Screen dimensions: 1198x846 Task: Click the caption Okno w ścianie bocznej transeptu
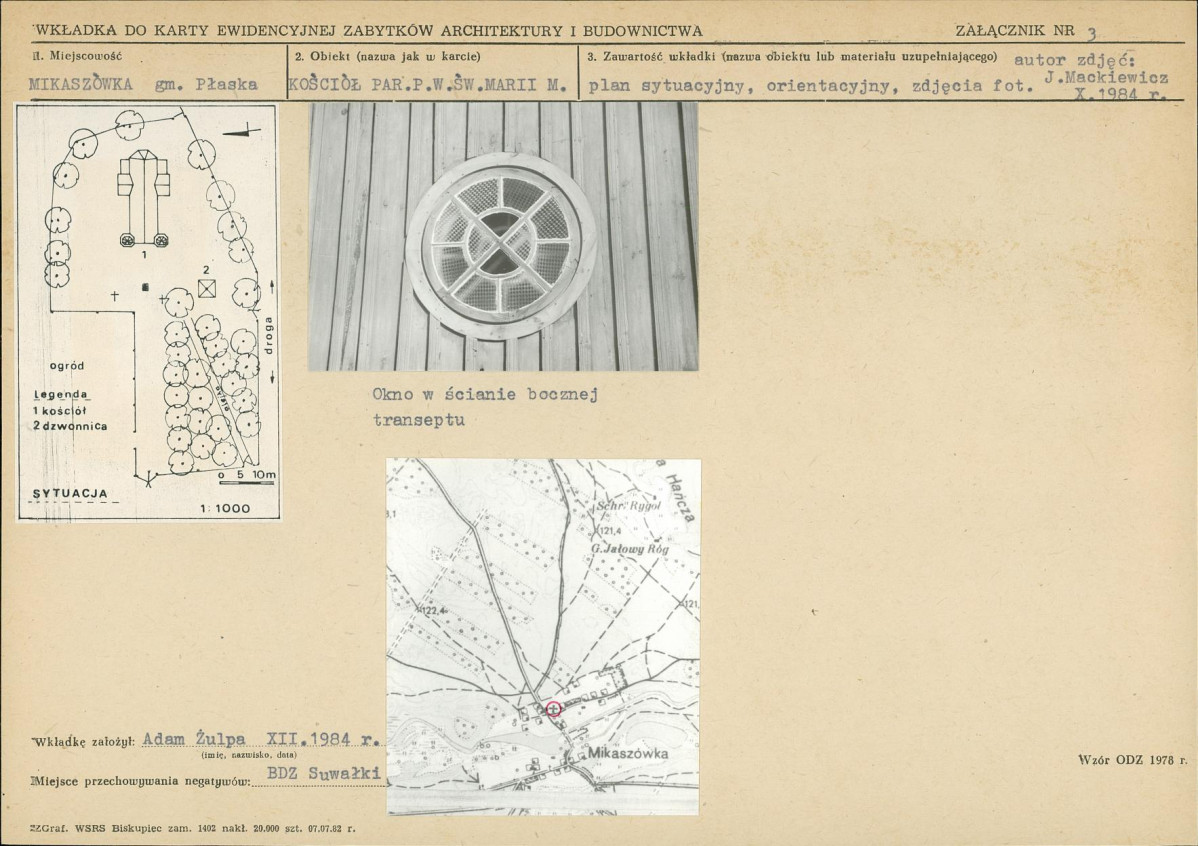click(485, 407)
